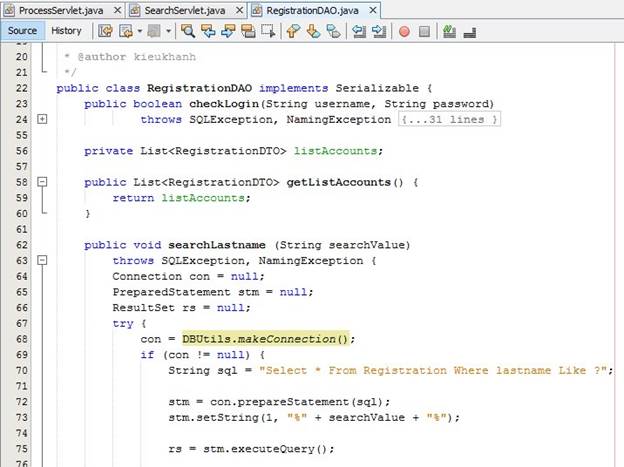Open the Back navigation history dropdown arrow
The width and height of the screenshot is (624, 467).
click(139, 31)
